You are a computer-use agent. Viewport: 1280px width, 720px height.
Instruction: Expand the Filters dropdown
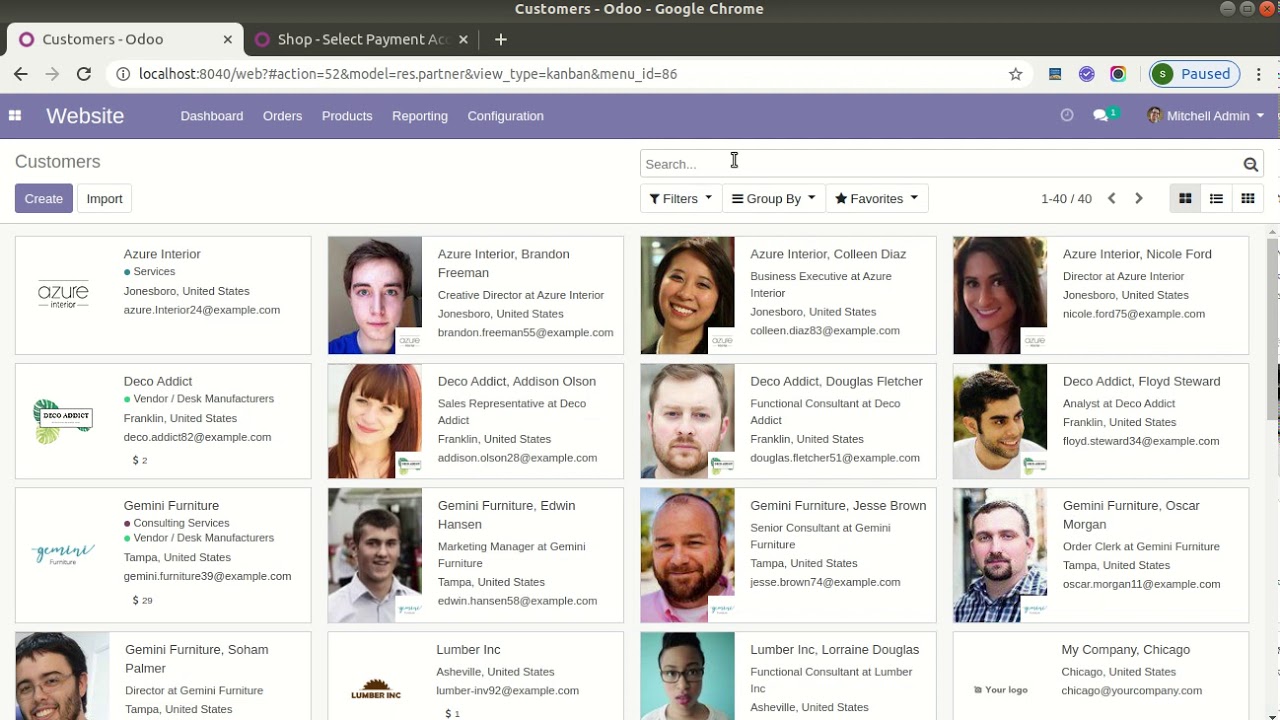pos(681,199)
